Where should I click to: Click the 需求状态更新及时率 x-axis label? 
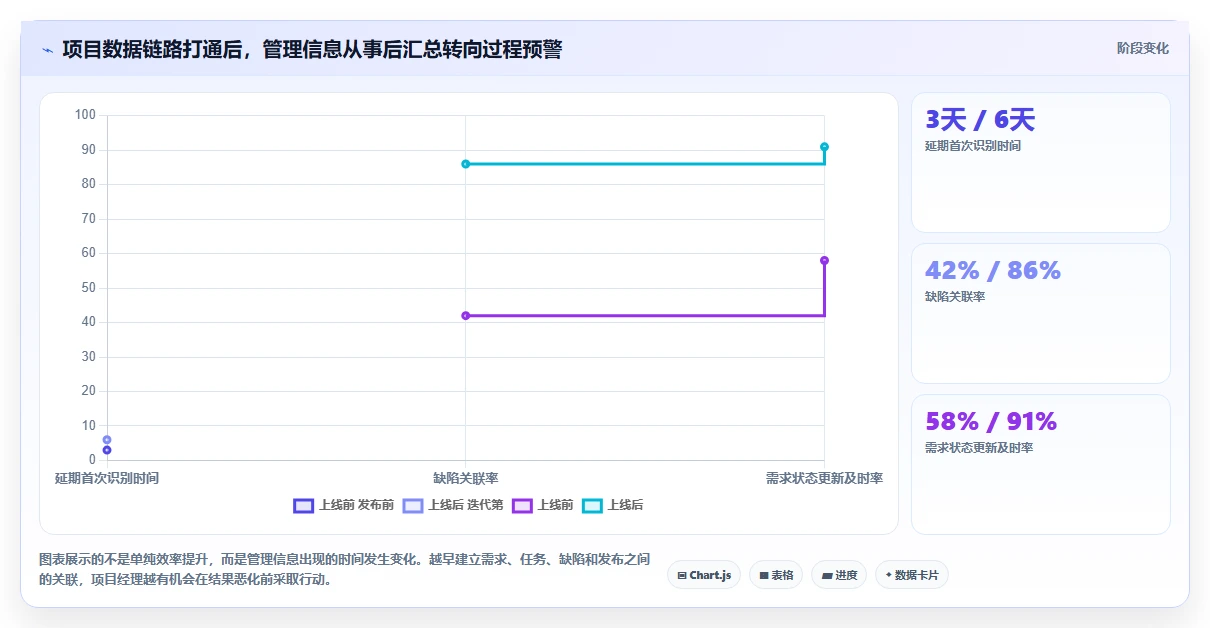point(824,478)
